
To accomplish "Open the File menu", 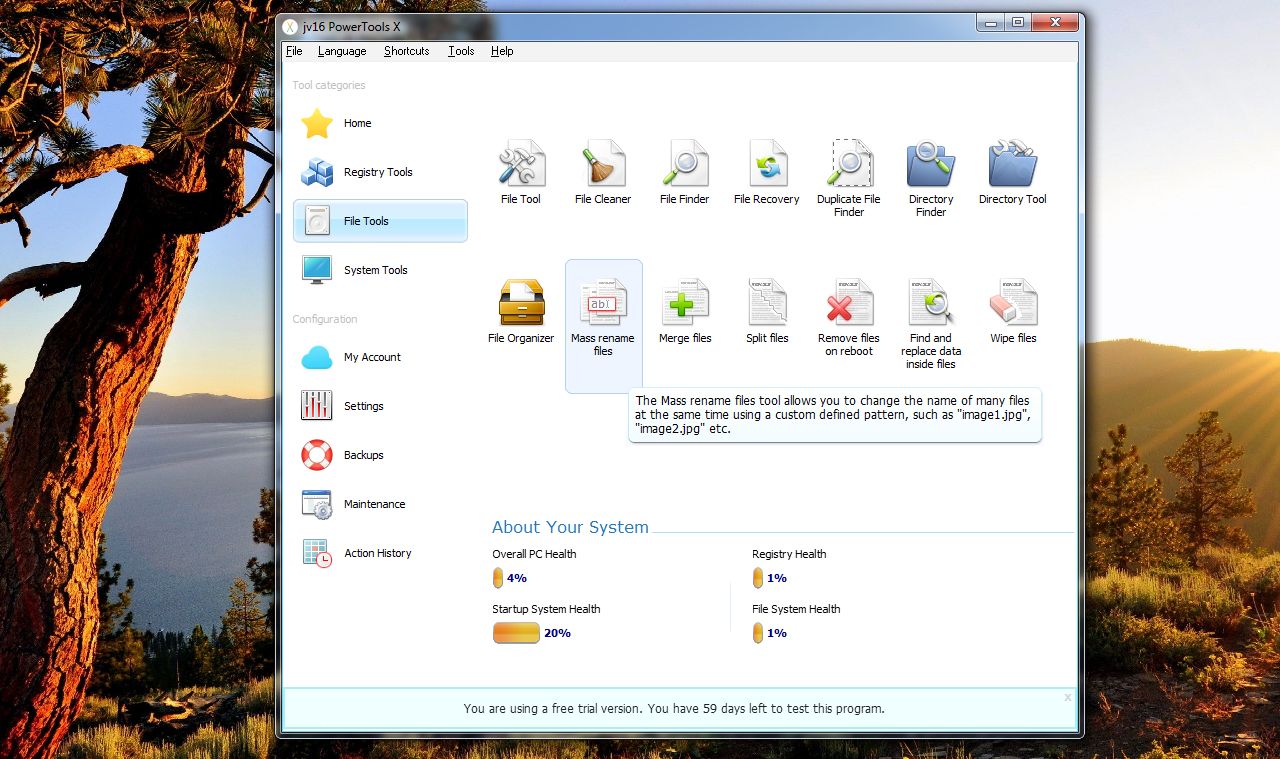I will pos(294,51).
